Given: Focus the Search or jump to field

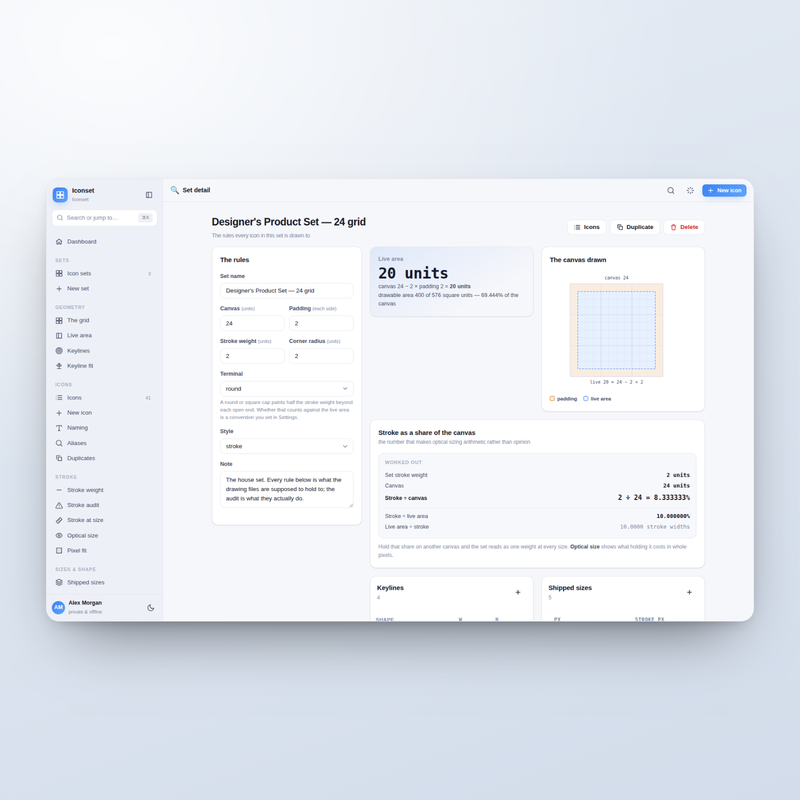Looking at the screenshot, I should tap(105, 218).
